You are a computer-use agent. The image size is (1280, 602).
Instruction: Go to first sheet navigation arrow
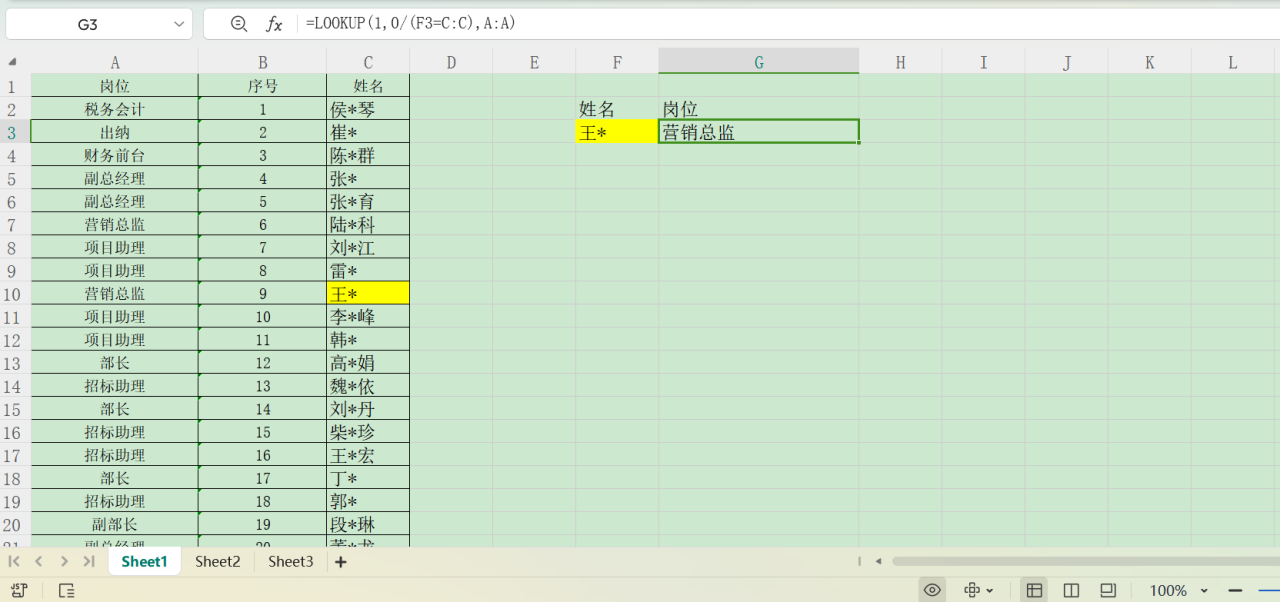tap(14, 562)
